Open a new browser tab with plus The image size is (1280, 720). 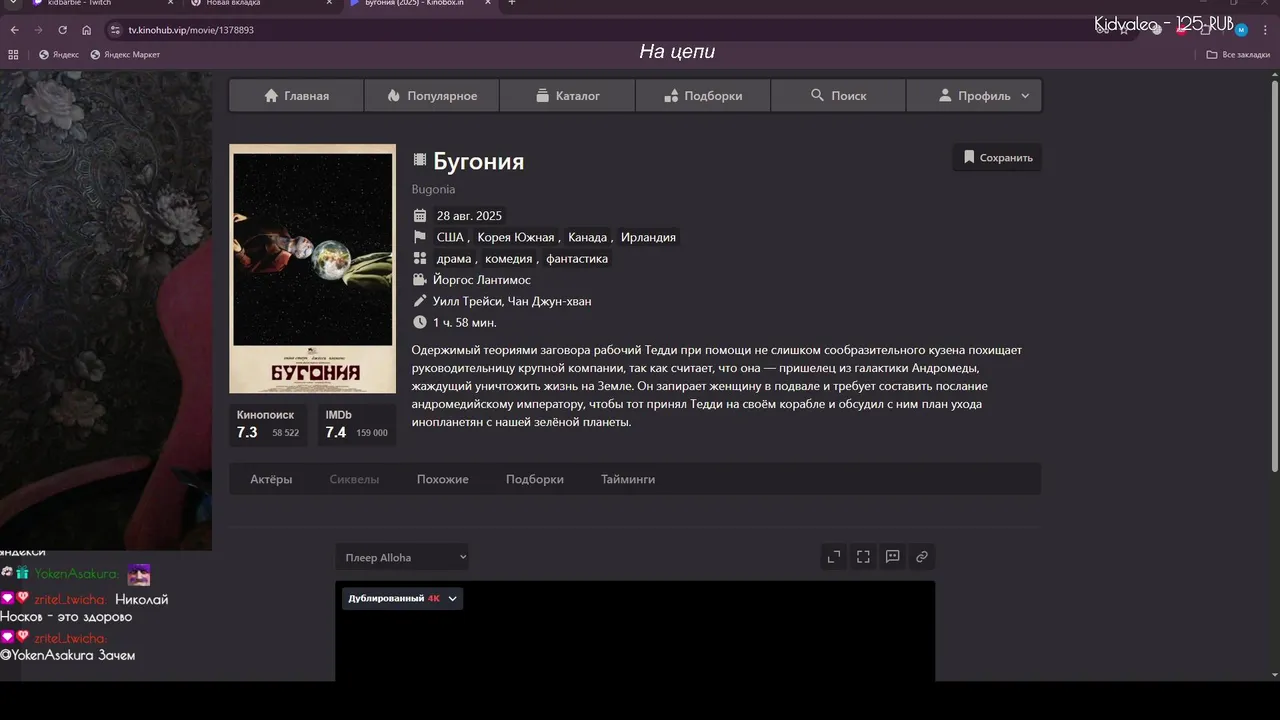click(512, 3)
